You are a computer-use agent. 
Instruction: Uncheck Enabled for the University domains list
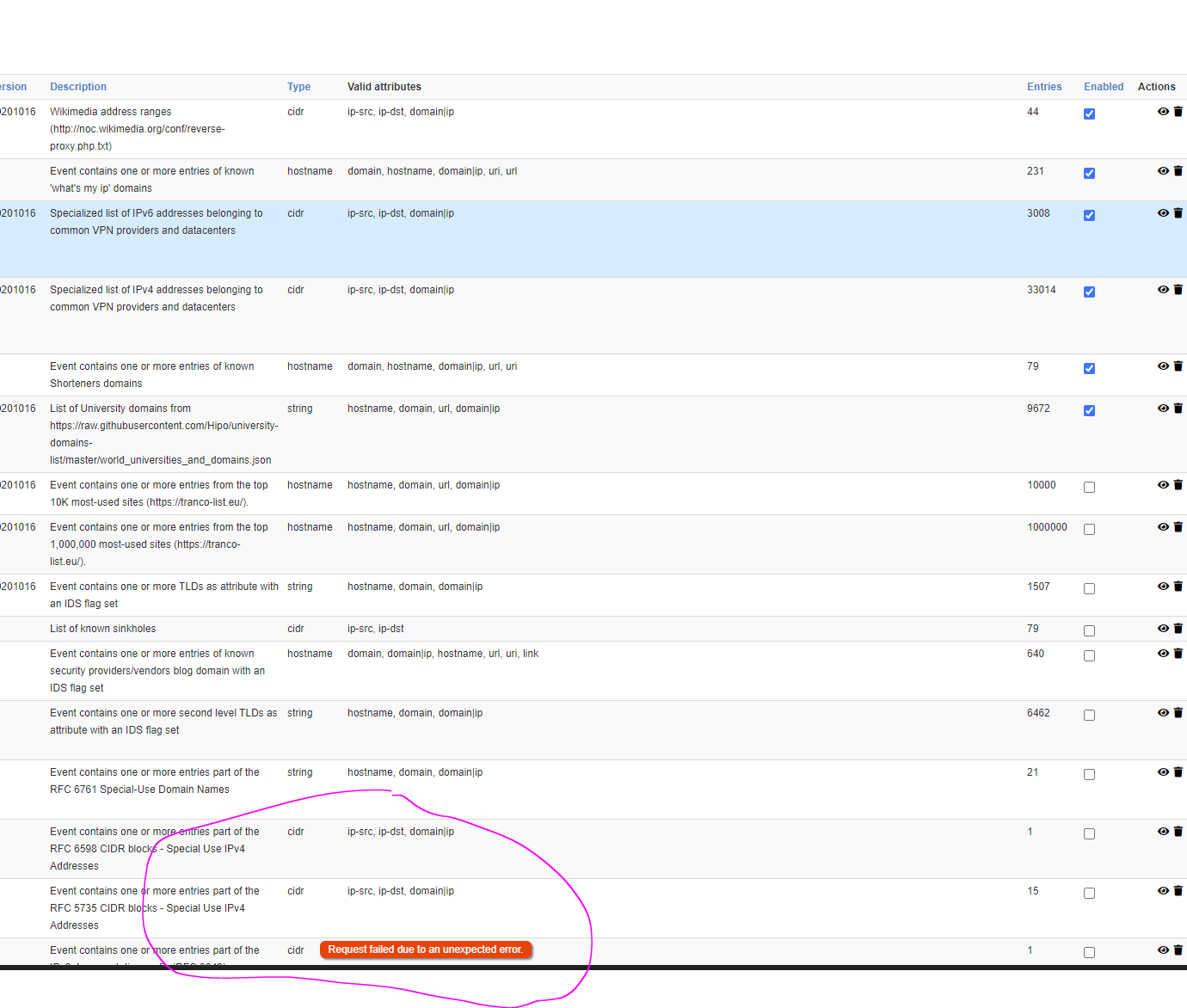(1090, 410)
